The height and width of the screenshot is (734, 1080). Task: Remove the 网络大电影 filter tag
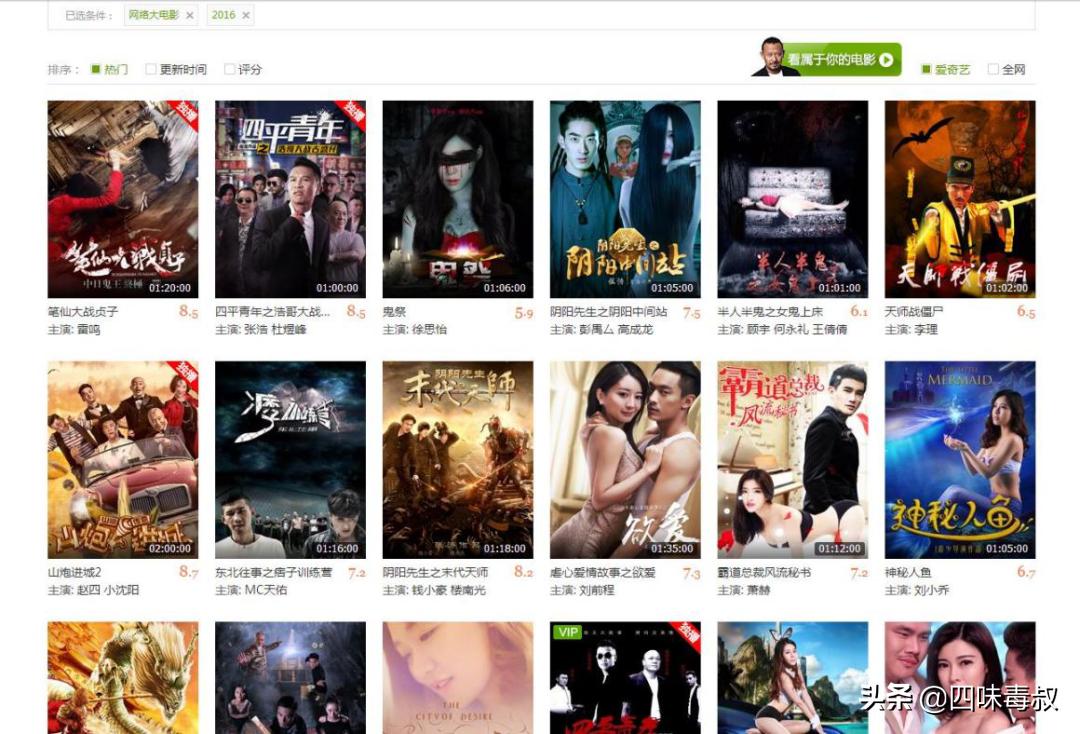[x=189, y=15]
